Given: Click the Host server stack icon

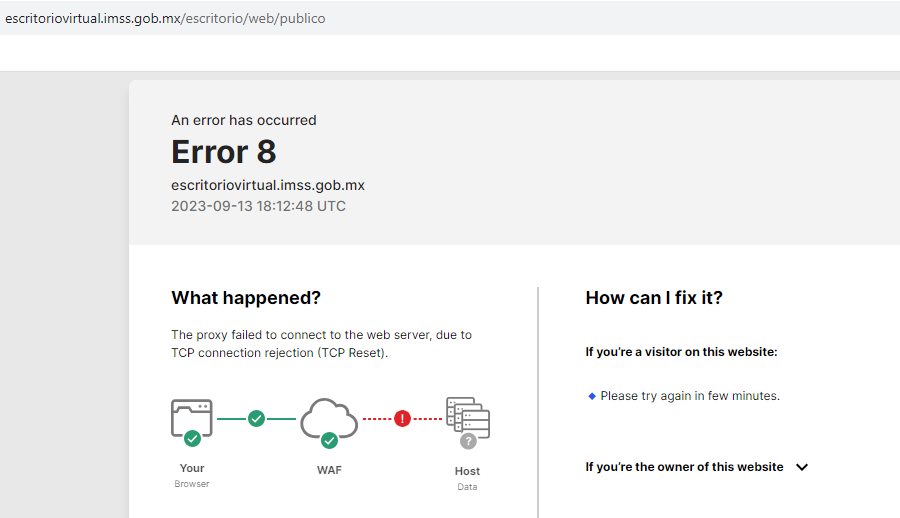Looking at the screenshot, I should coord(468,418).
